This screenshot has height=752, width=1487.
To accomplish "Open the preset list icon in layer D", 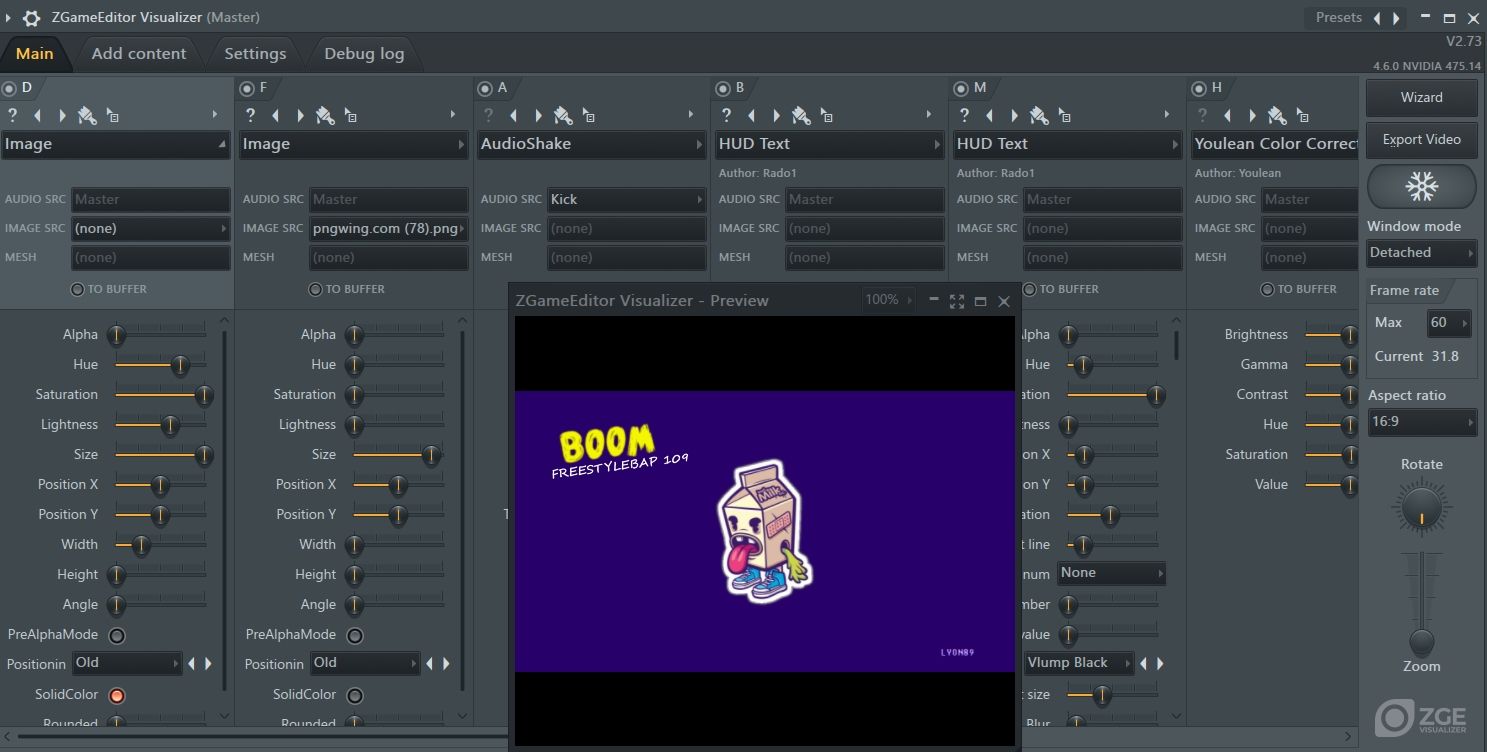I will click(x=112, y=116).
